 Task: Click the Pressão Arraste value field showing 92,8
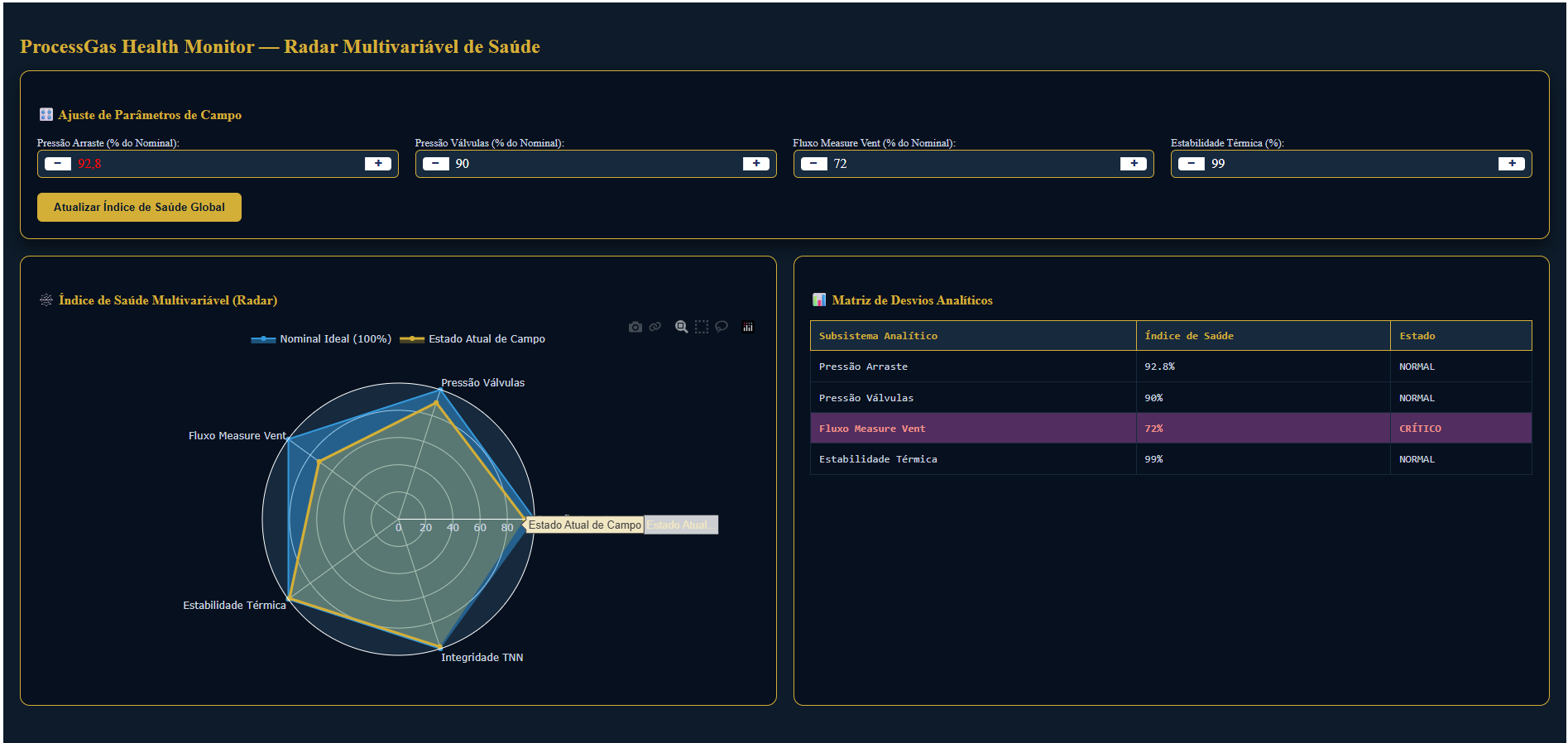tap(218, 164)
